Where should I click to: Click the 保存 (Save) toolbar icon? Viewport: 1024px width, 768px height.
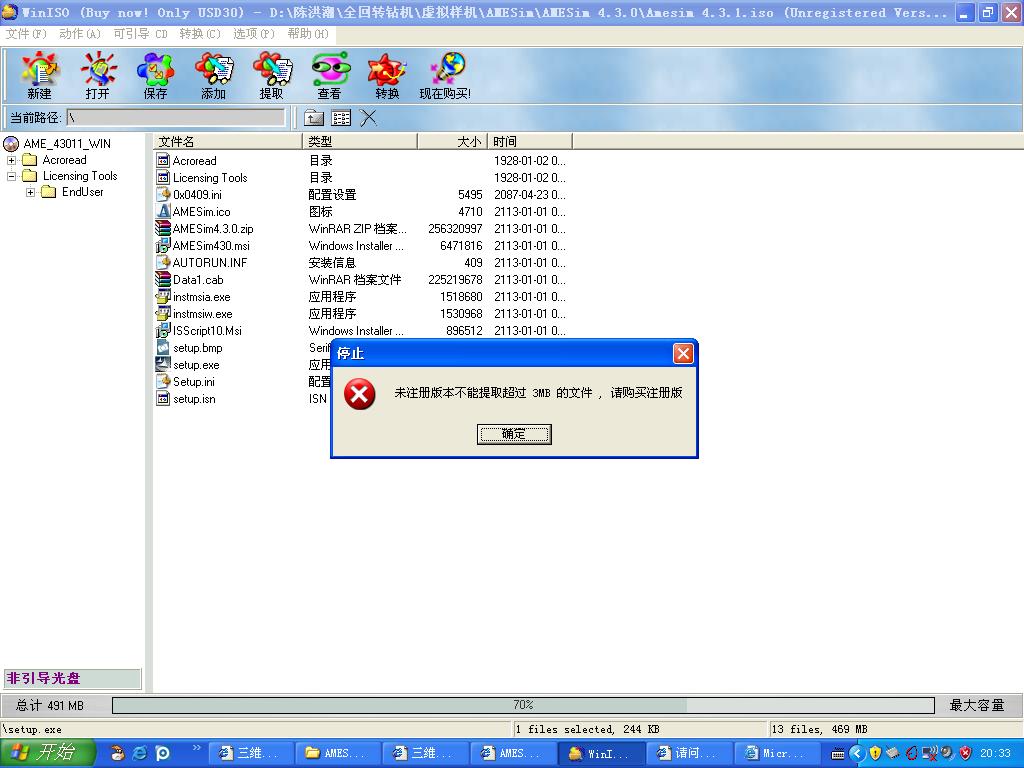[x=155, y=75]
